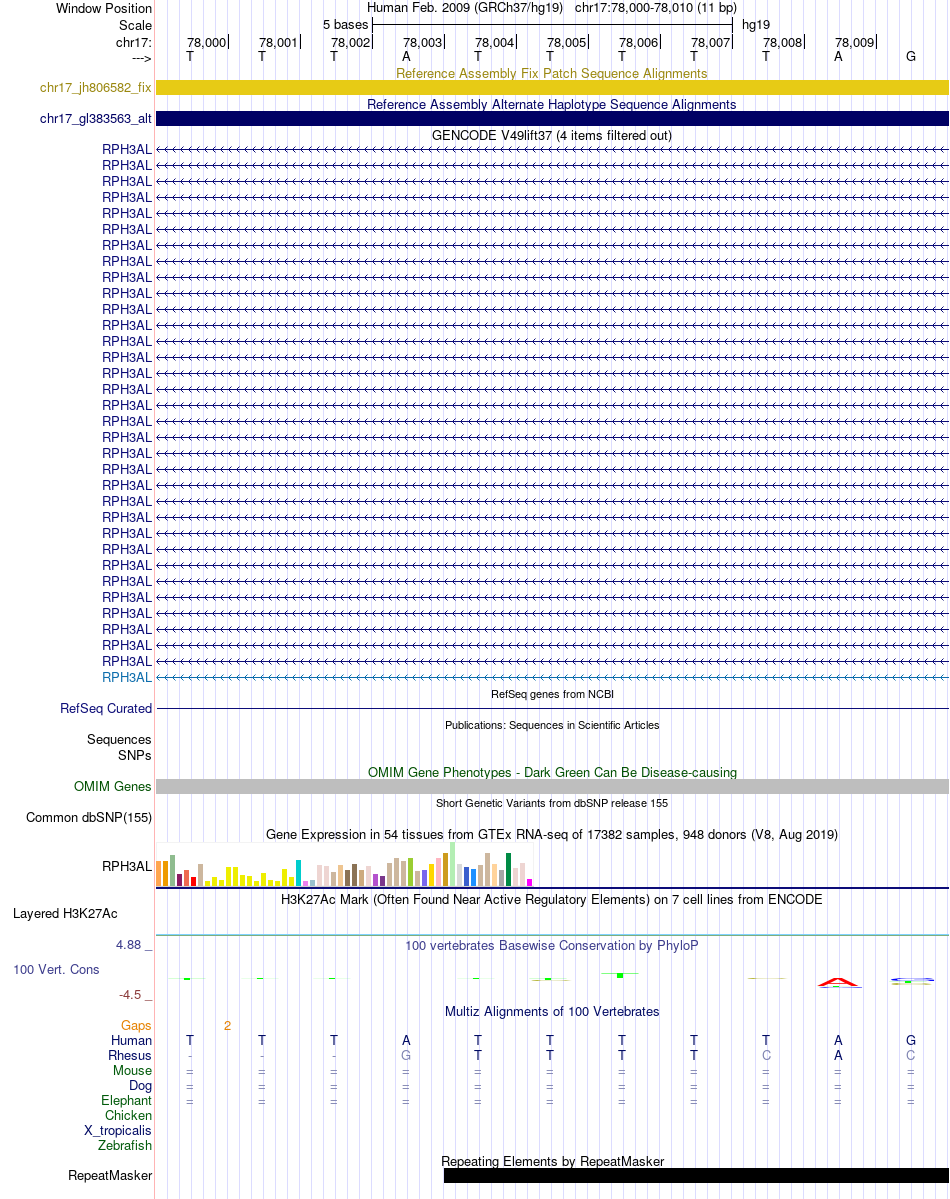Select the 'RefSeq Curated' track label
The height and width of the screenshot is (1199, 950).
pos(106,709)
